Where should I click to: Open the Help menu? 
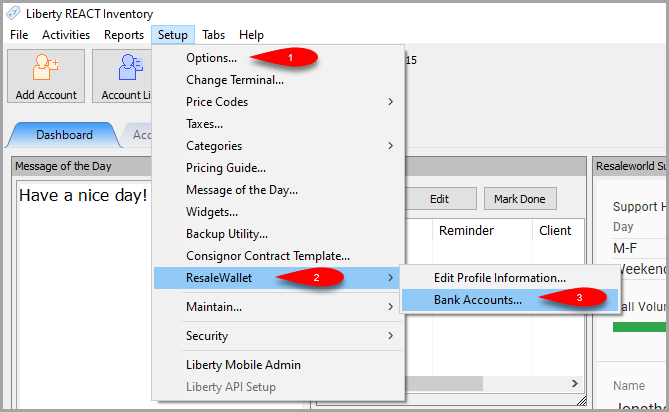(251, 35)
